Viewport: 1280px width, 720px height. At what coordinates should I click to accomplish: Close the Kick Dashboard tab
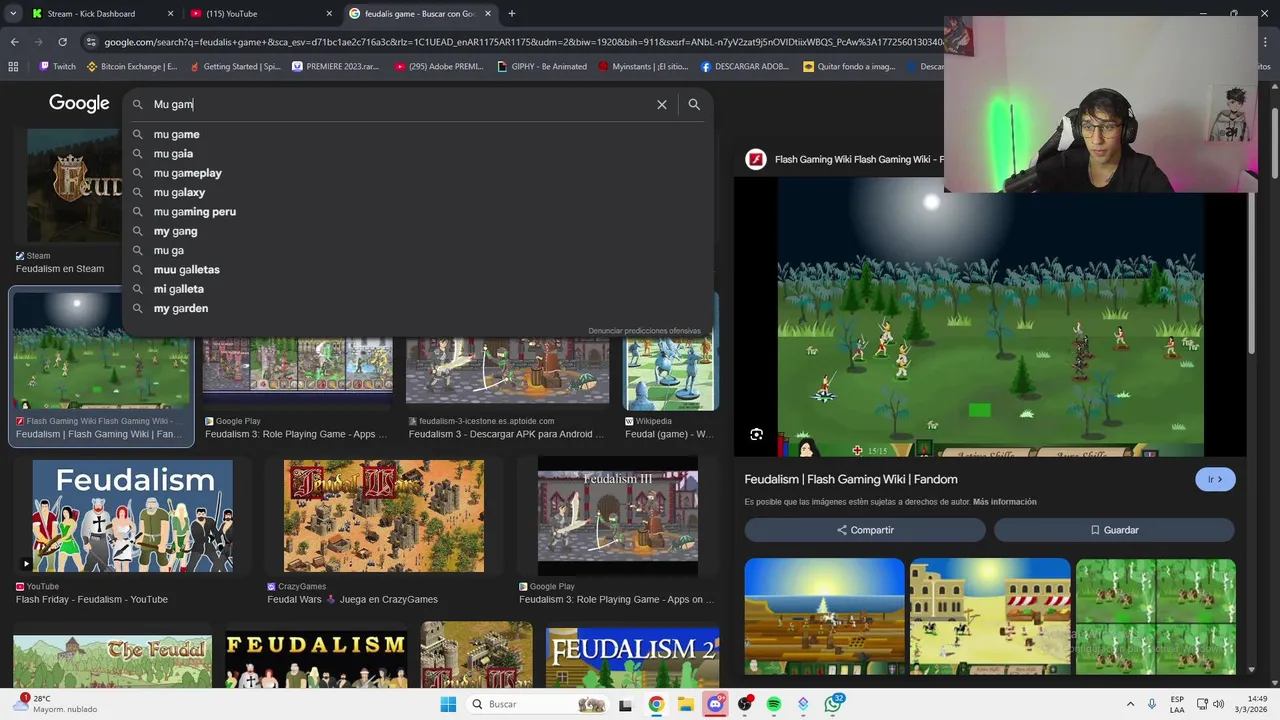pos(170,14)
